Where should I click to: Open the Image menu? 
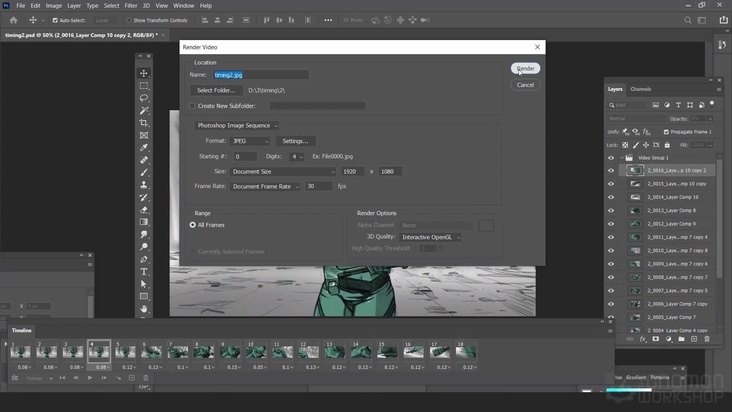click(x=54, y=6)
